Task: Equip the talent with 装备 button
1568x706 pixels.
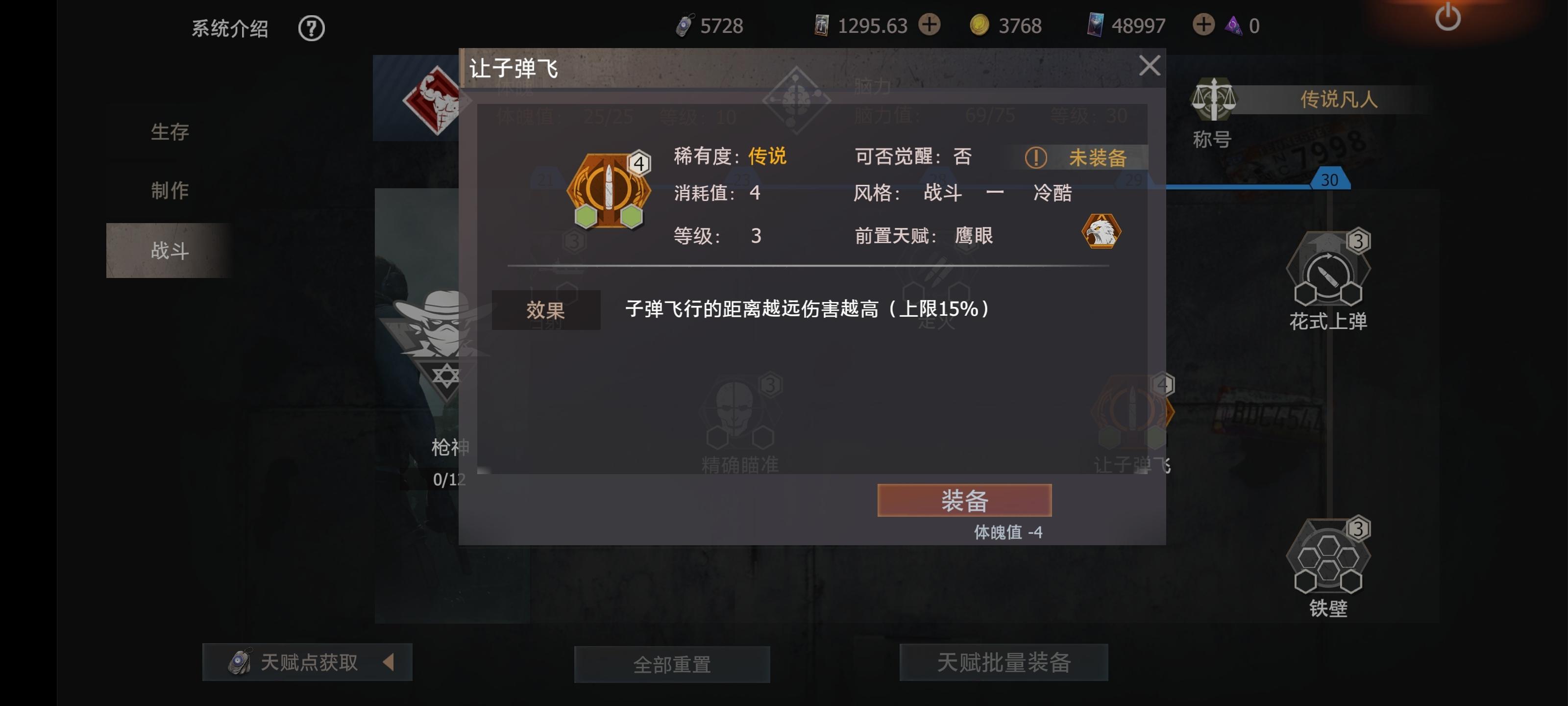Action: click(964, 500)
